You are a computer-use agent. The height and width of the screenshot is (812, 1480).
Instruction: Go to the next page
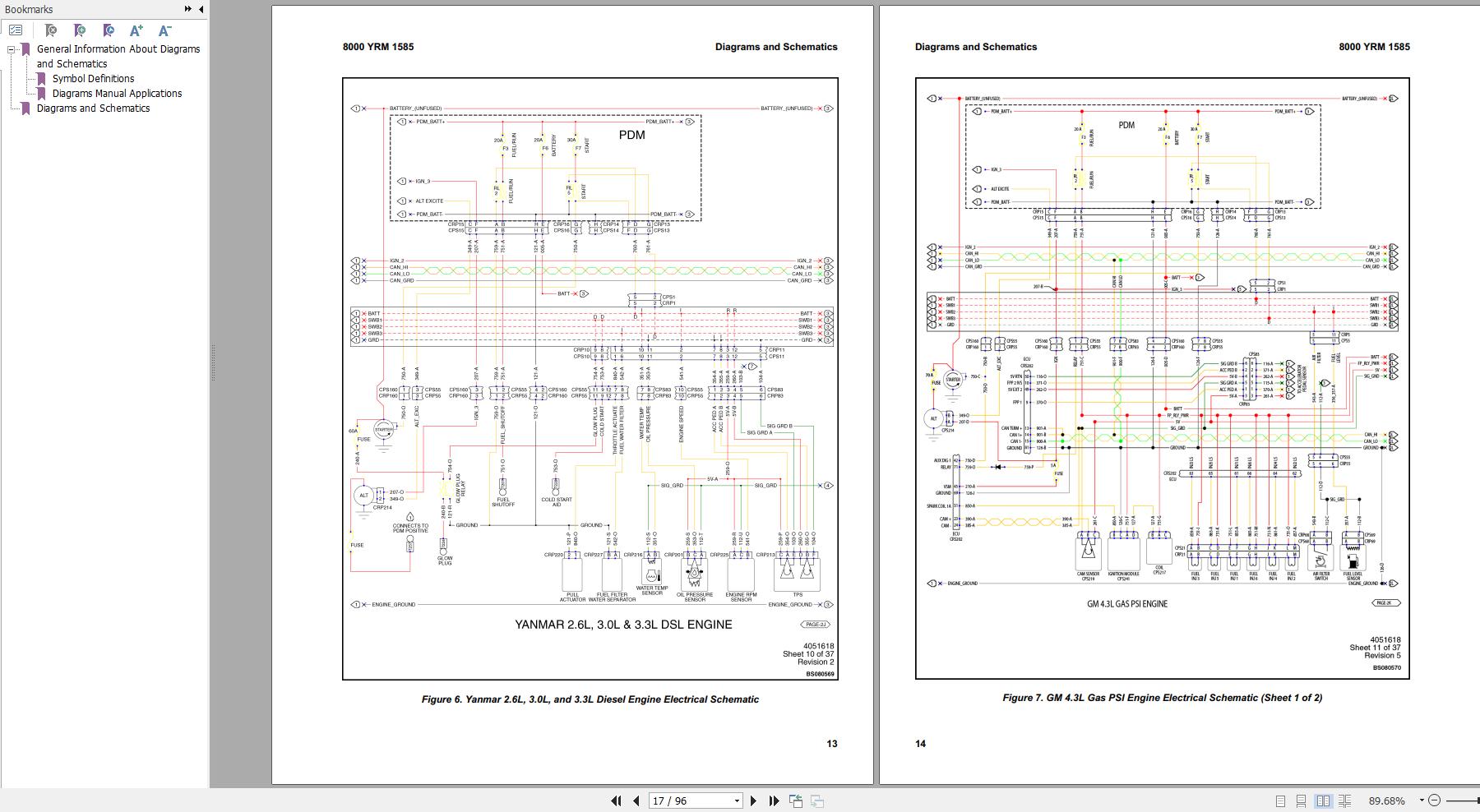pyautogui.click(x=753, y=800)
